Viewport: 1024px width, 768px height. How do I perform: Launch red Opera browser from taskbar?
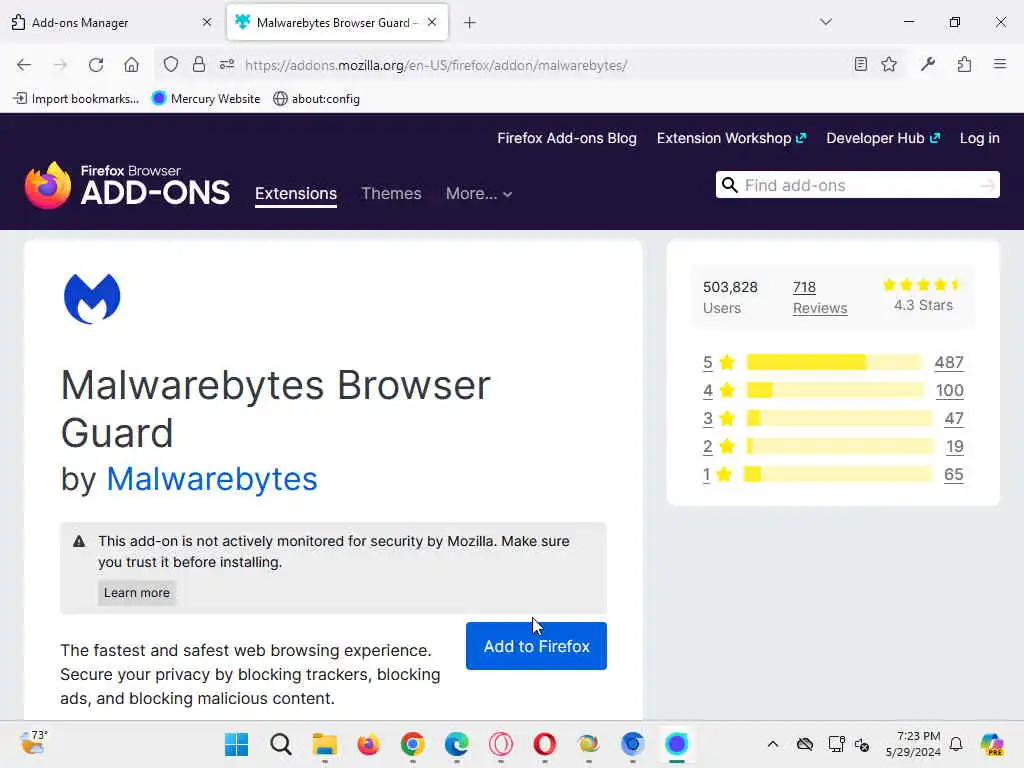pyautogui.click(x=545, y=744)
